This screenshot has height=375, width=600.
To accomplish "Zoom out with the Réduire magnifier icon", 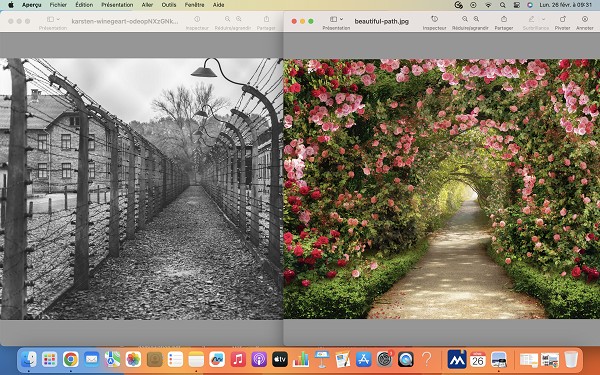I will point(465,19).
